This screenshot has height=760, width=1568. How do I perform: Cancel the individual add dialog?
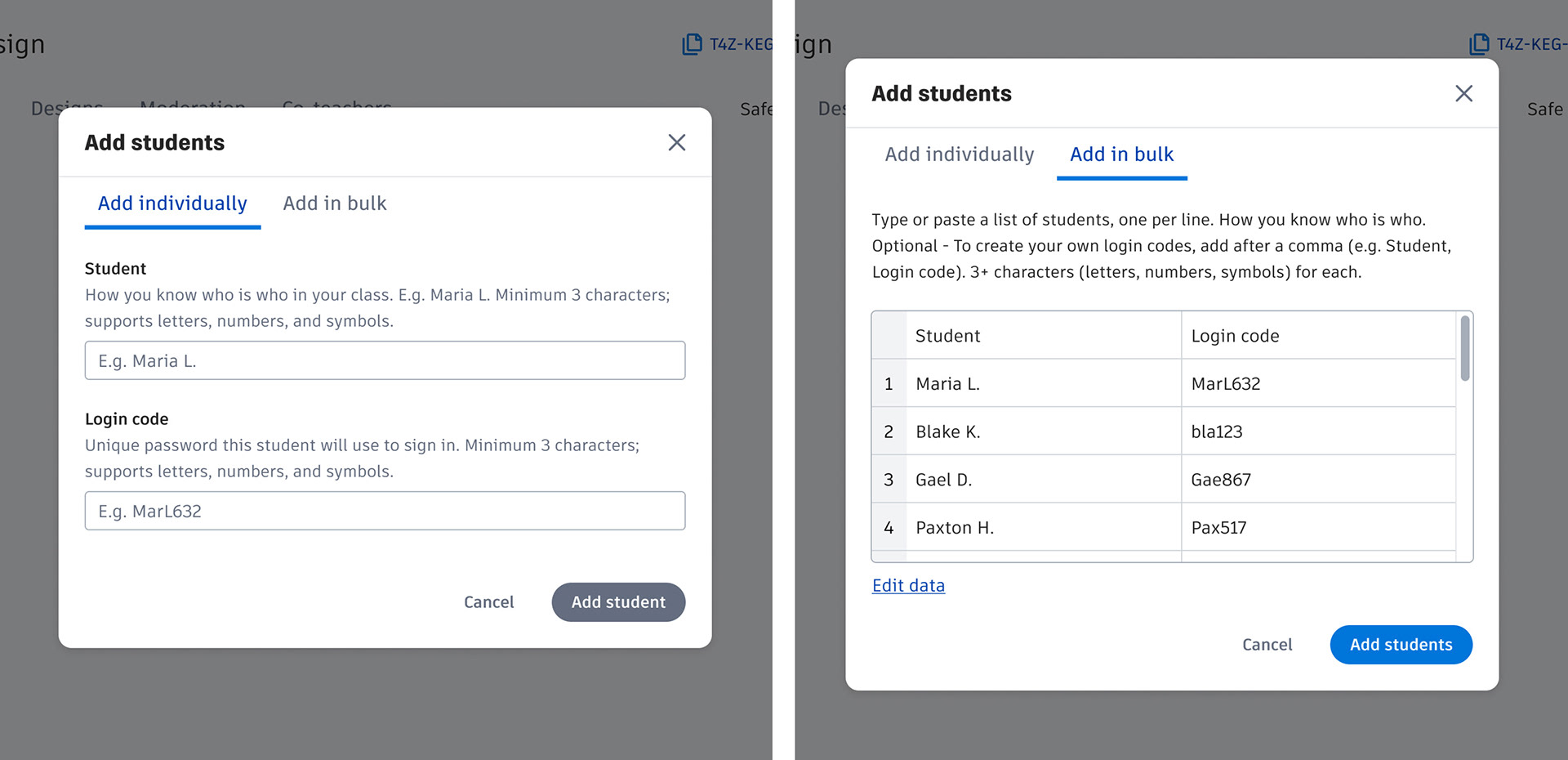pos(488,602)
